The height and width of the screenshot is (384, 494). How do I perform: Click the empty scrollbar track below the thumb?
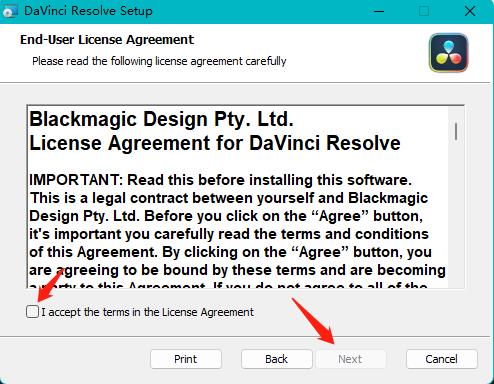click(456, 213)
